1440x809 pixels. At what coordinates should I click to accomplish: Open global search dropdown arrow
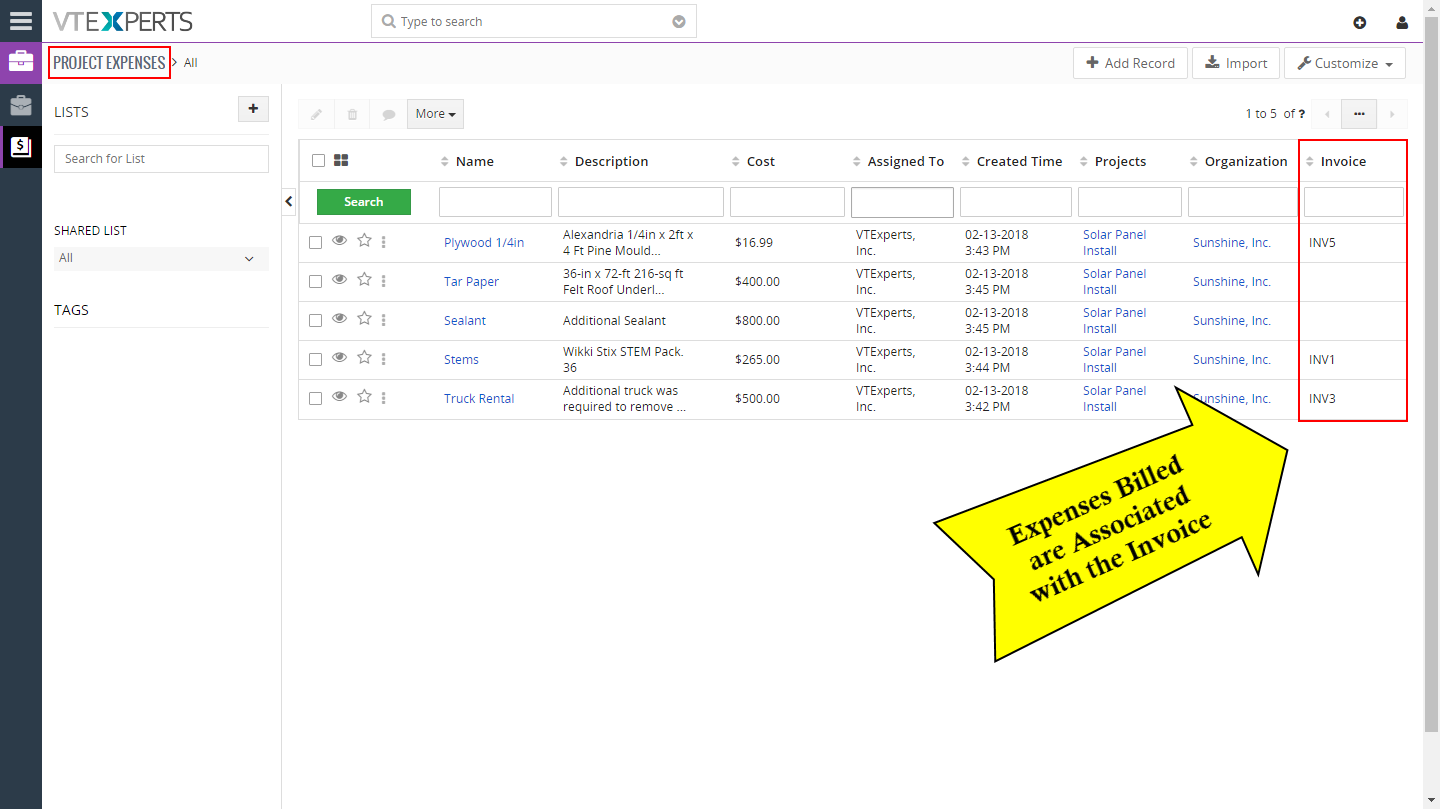[x=679, y=21]
